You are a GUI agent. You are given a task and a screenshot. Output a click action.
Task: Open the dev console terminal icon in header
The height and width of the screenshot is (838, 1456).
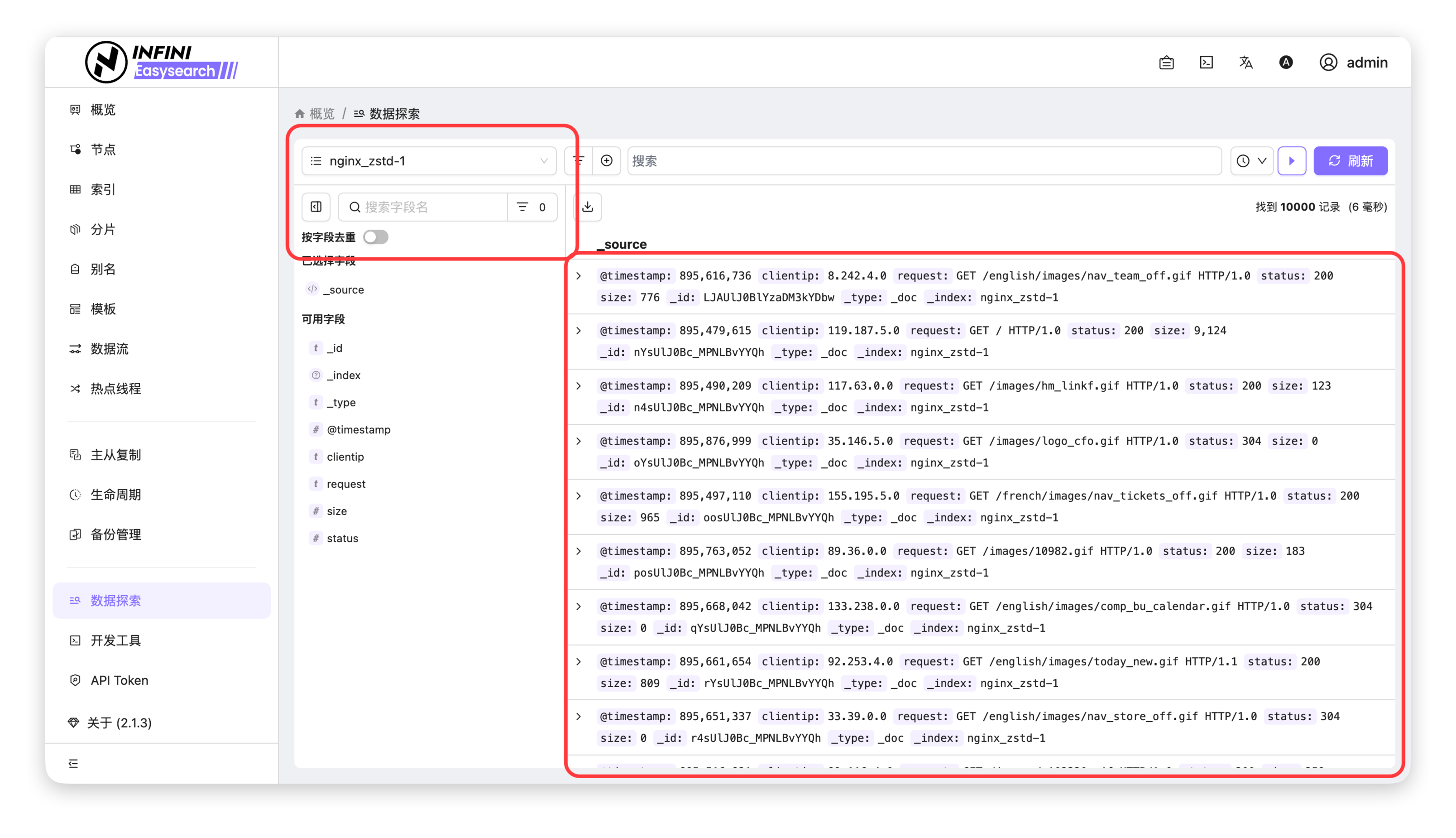[x=1206, y=62]
